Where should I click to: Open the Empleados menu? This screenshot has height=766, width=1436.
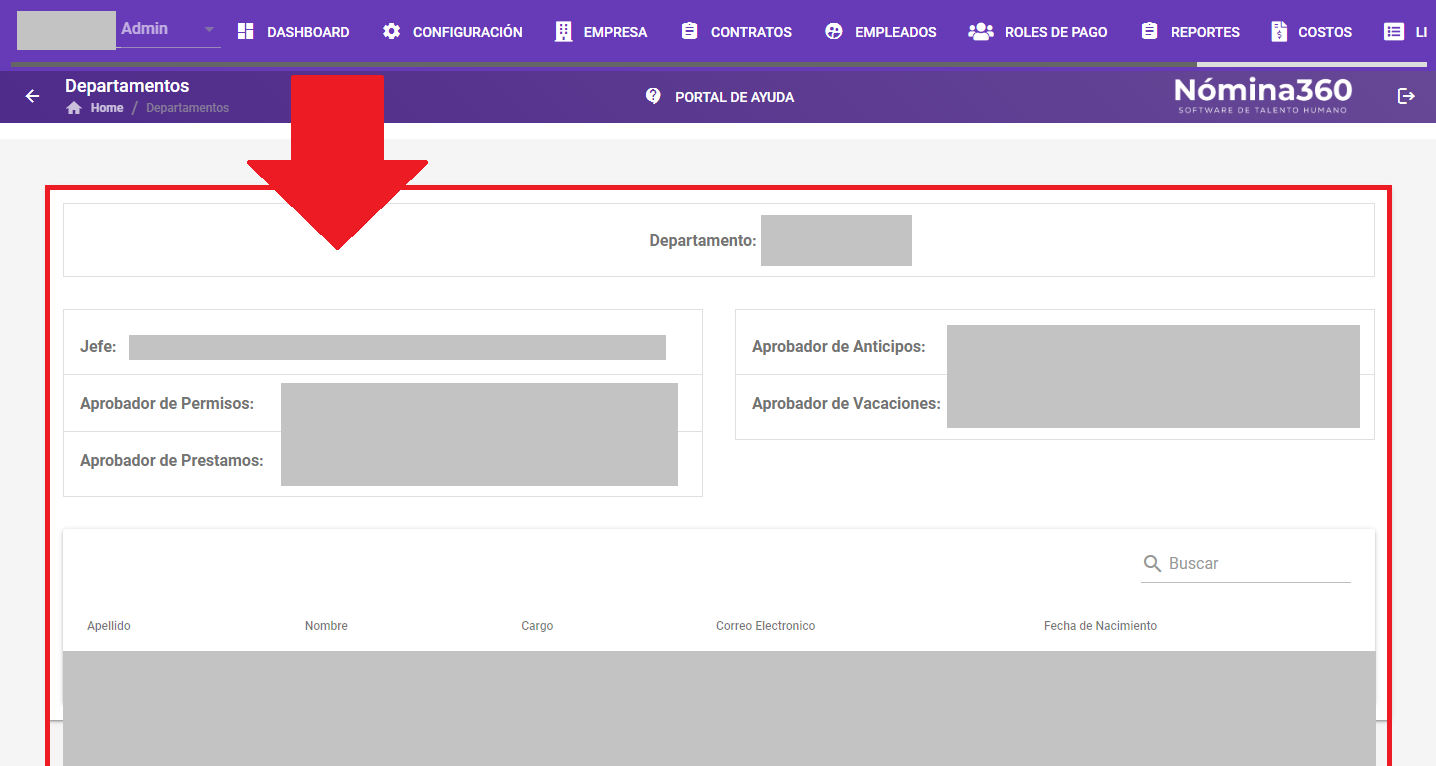[880, 32]
